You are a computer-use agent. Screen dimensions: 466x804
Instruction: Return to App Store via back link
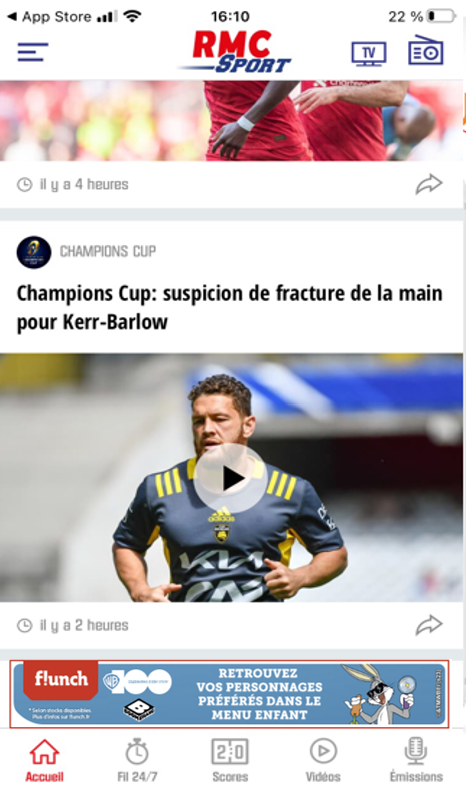tap(50, 16)
